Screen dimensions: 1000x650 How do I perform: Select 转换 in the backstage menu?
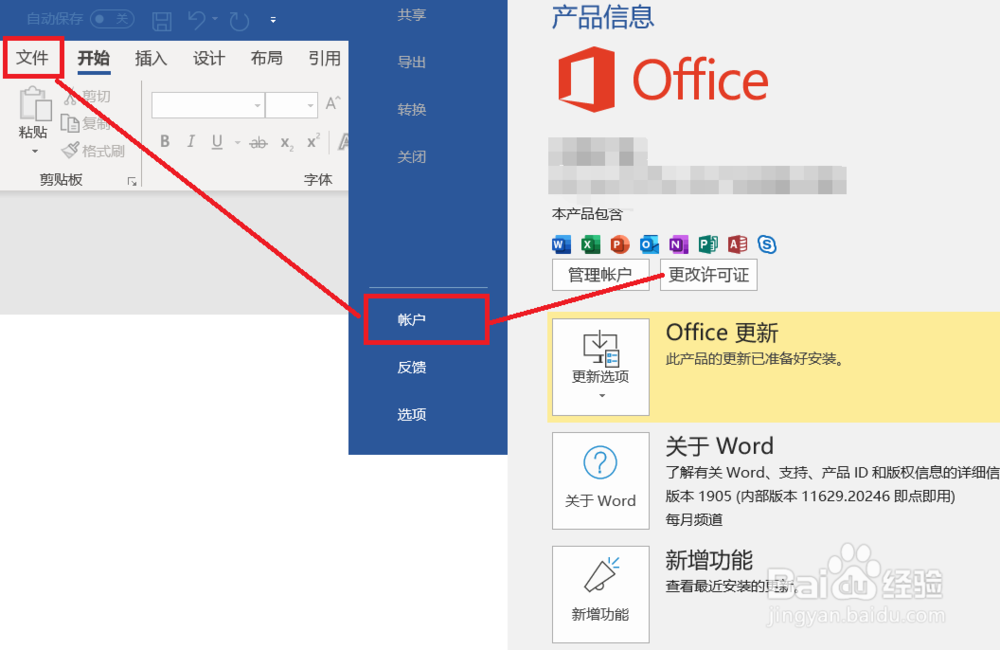(x=411, y=110)
